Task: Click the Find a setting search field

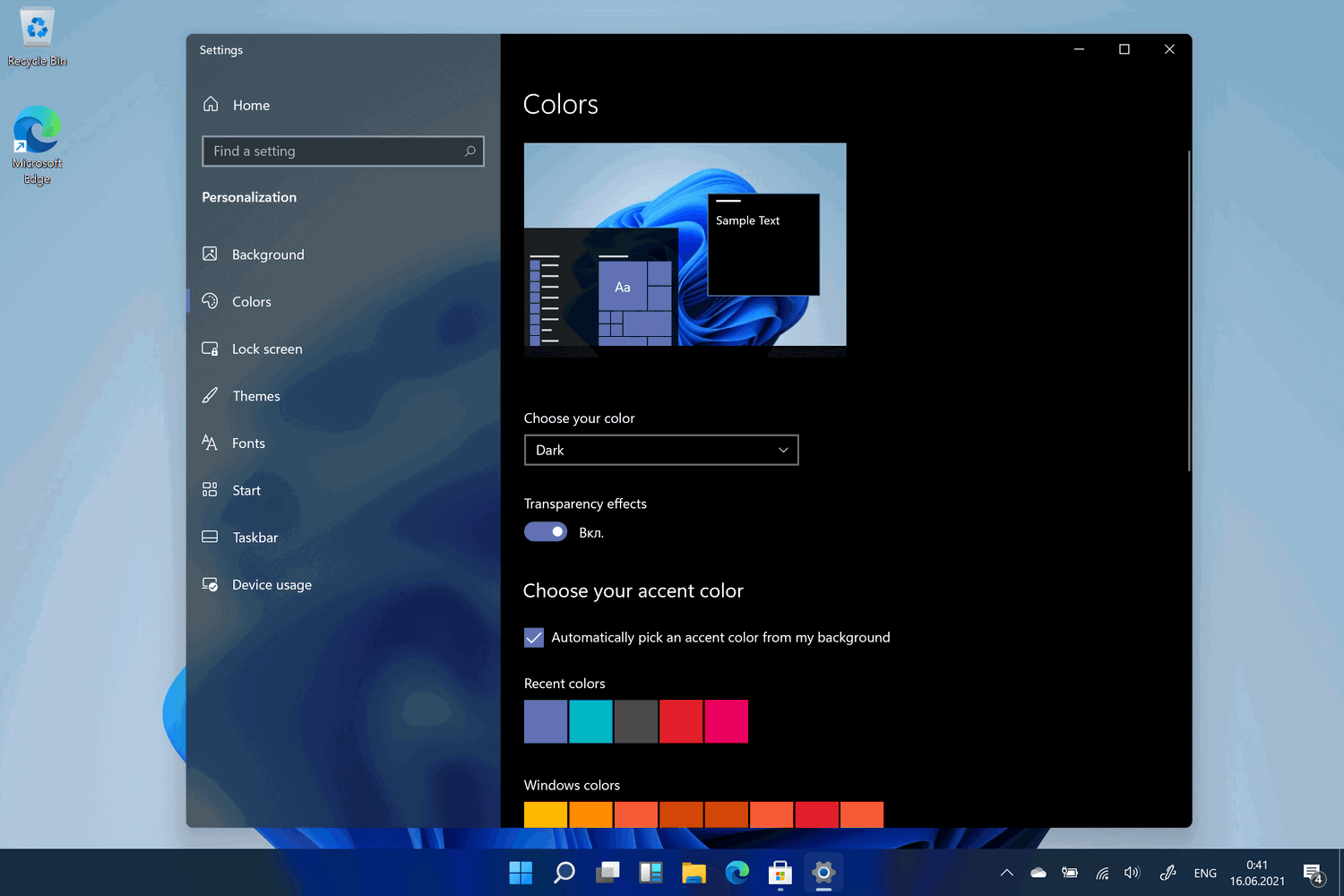Action: (x=333, y=151)
